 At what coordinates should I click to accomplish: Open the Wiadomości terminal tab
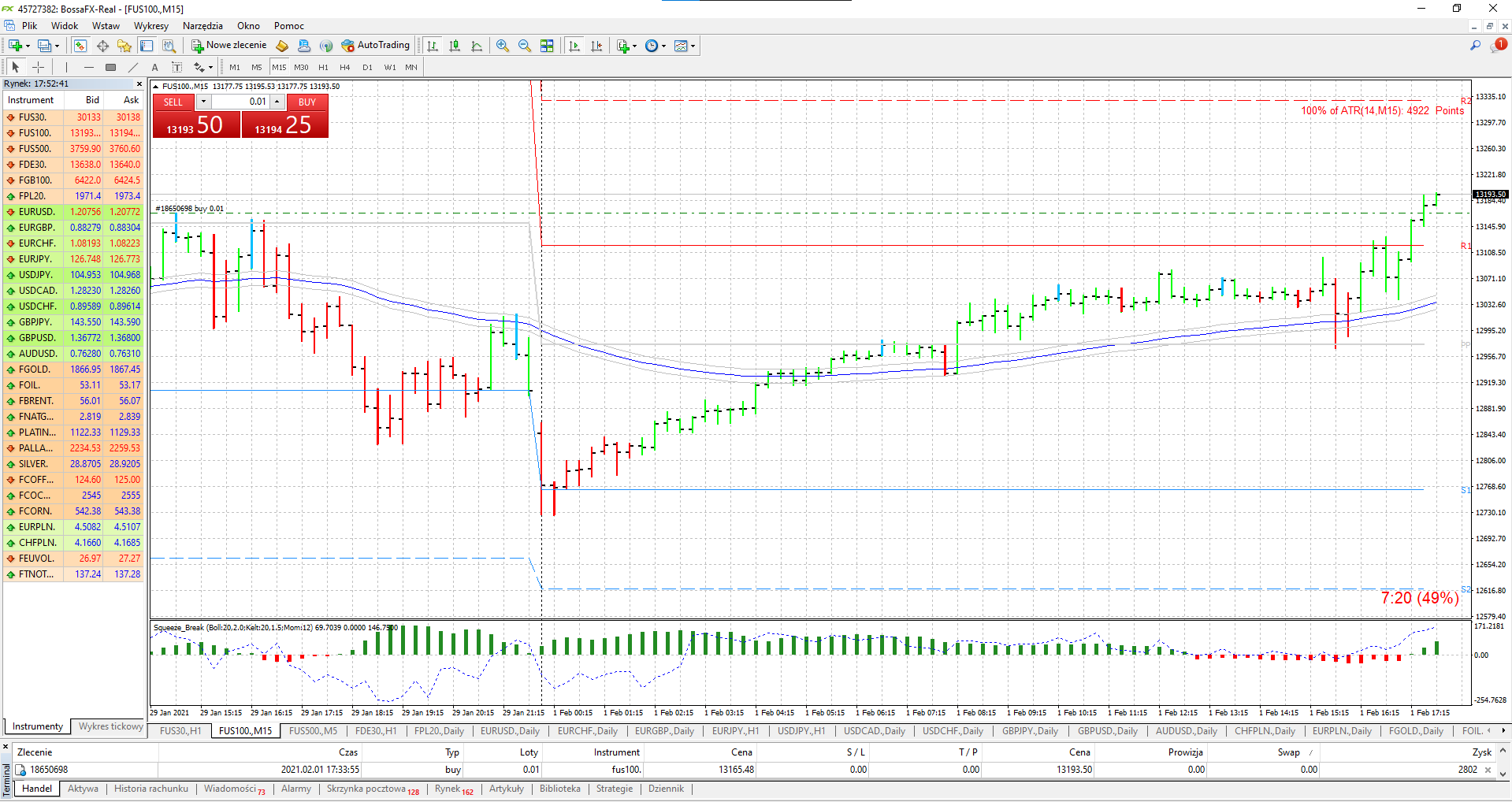(234, 789)
